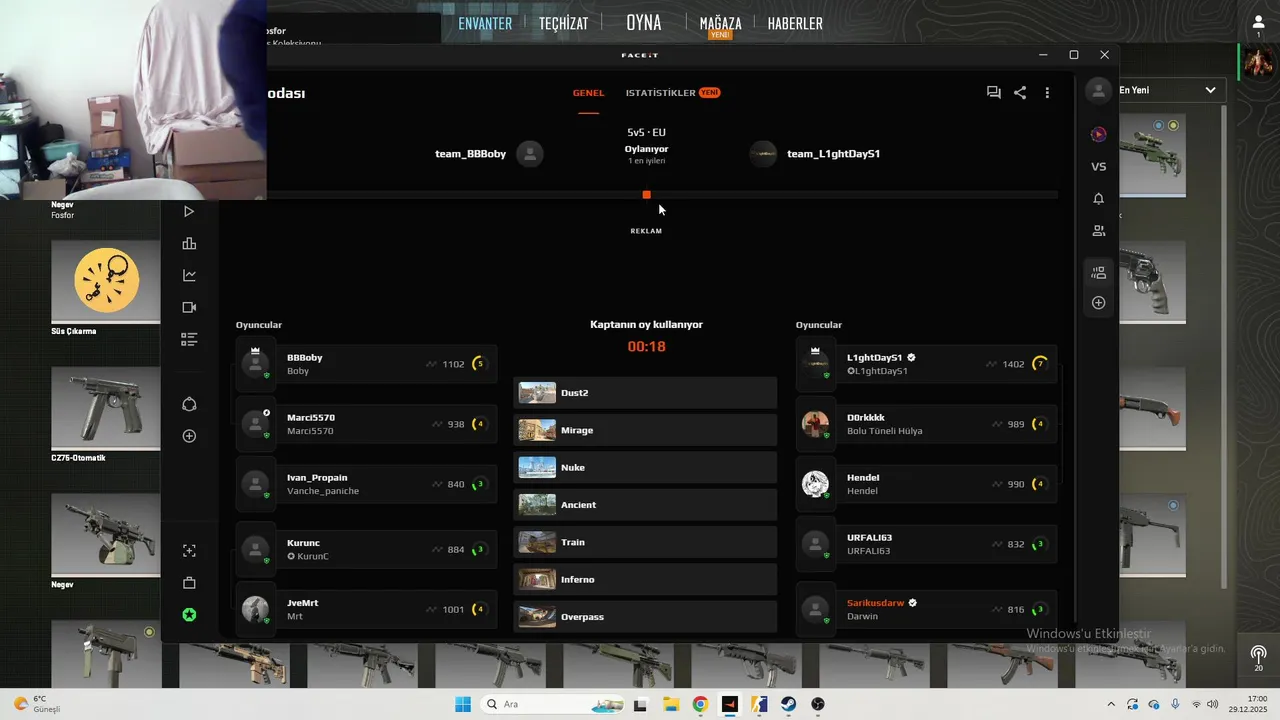Open the profile avatar in right sidebar

point(1098,91)
